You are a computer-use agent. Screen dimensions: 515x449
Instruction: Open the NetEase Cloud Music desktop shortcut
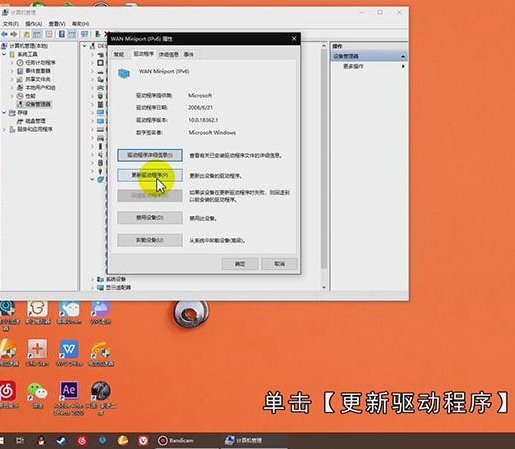tap(8, 395)
